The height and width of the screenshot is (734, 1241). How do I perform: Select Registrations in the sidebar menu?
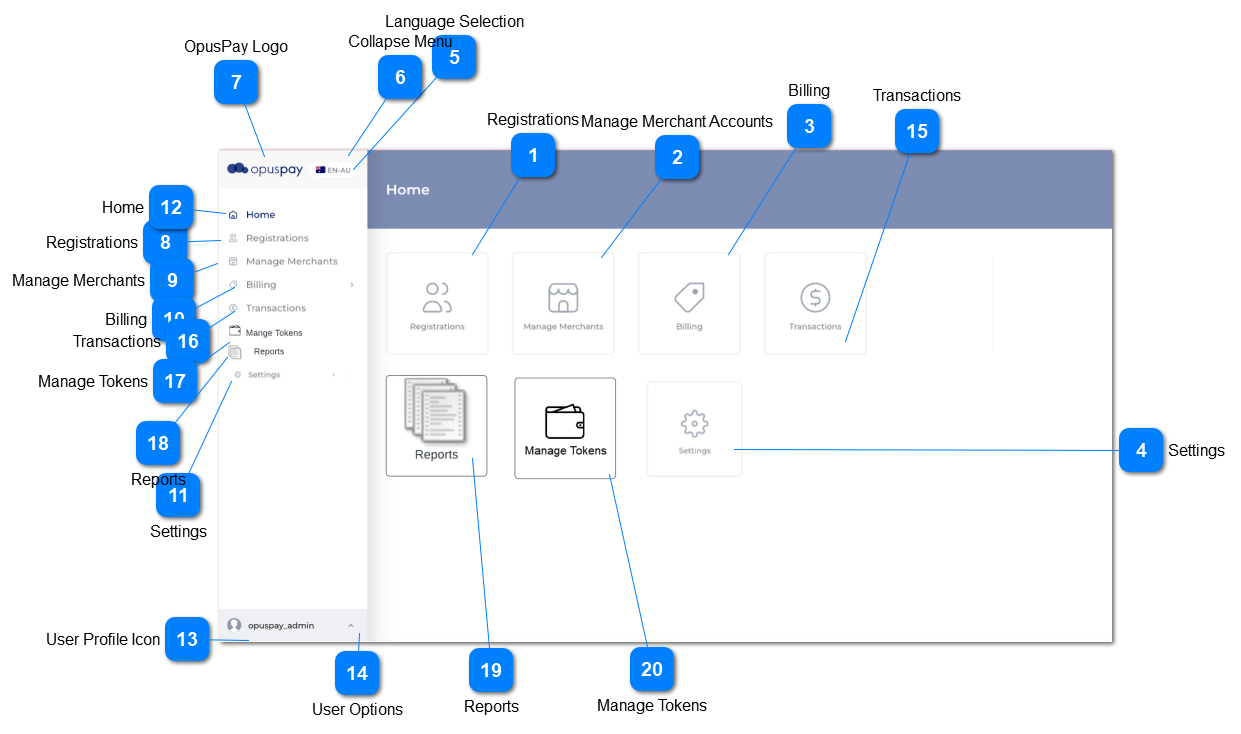pos(276,238)
